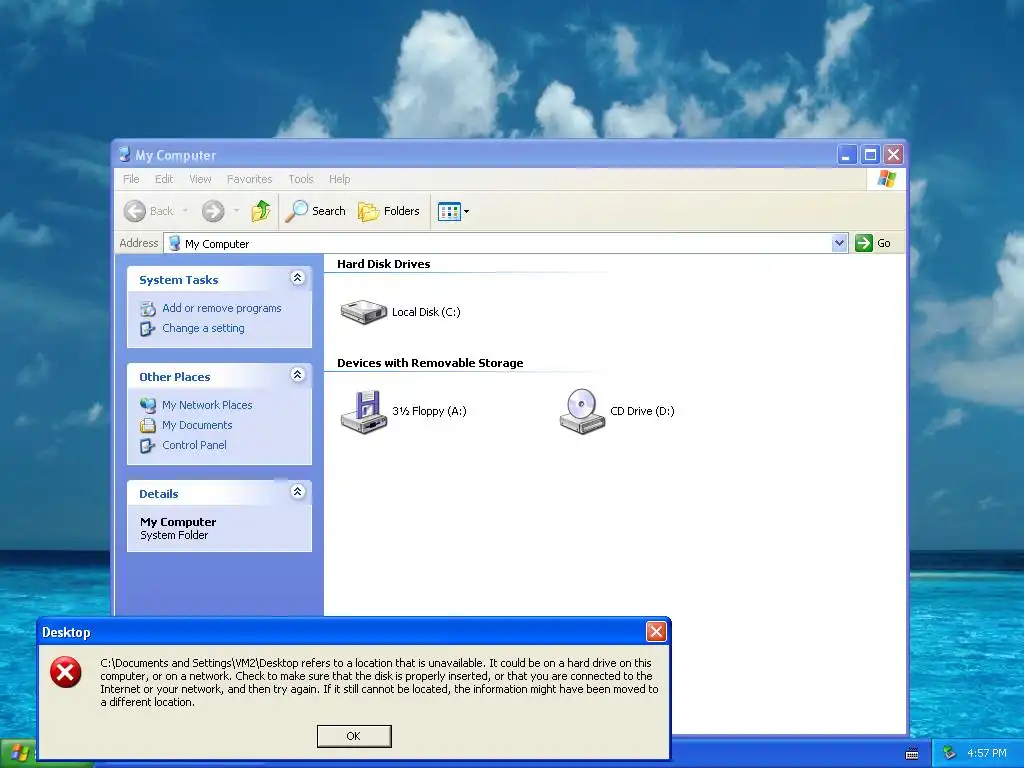The height and width of the screenshot is (768, 1024).
Task: Click the Views grid icon
Action: coord(449,212)
